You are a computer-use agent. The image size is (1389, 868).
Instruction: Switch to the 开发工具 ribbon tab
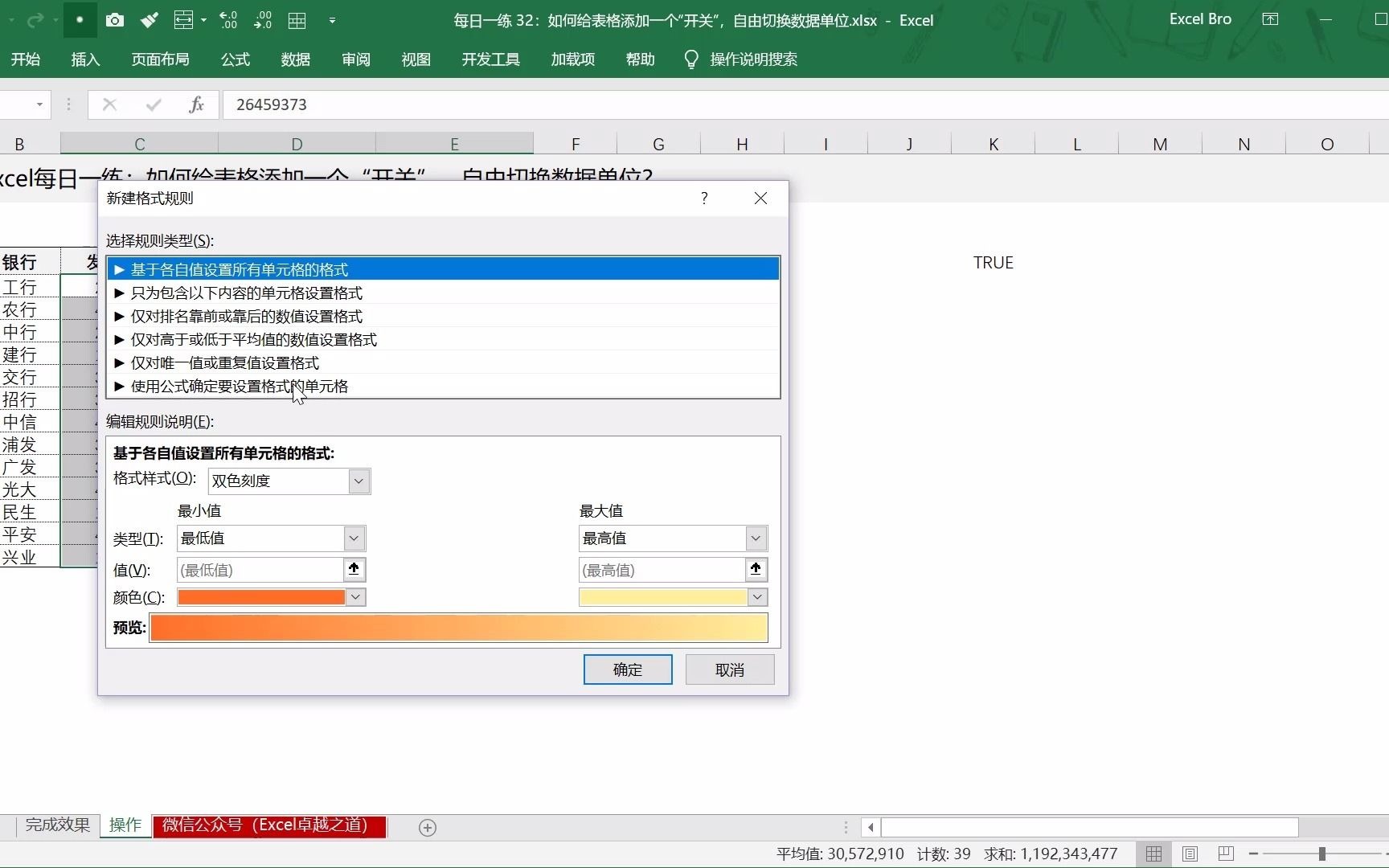(x=490, y=59)
